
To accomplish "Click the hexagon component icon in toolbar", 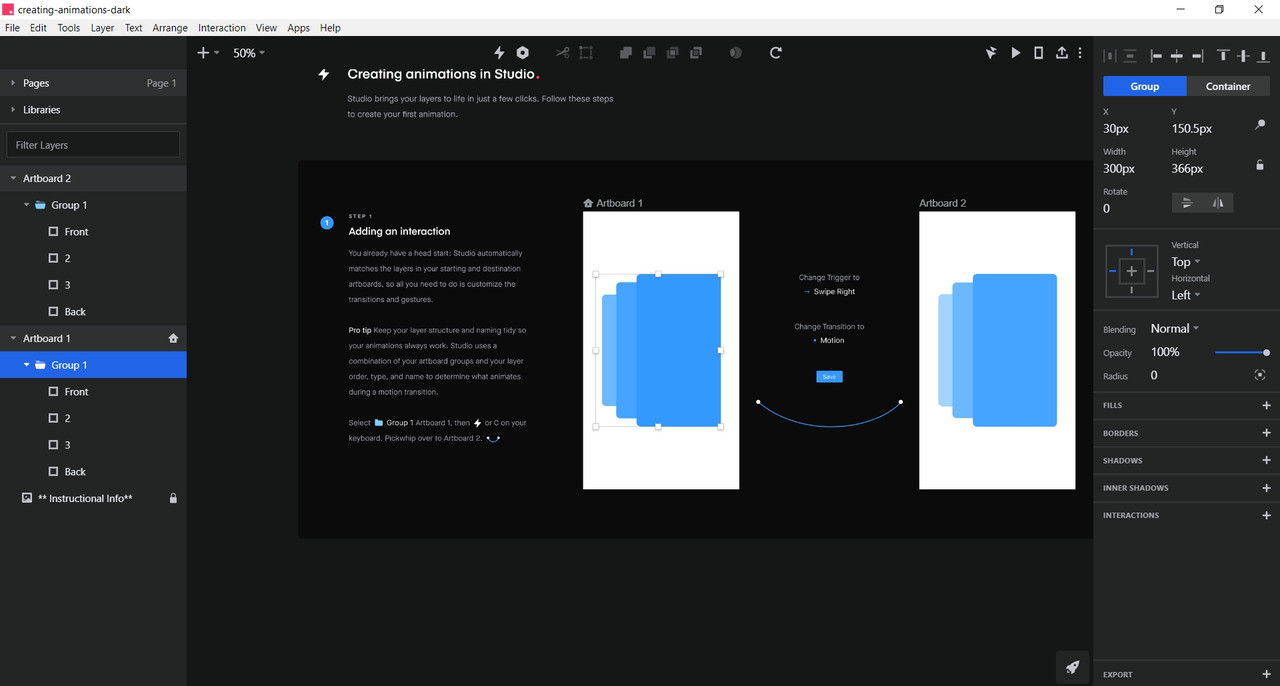I will coord(522,53).
